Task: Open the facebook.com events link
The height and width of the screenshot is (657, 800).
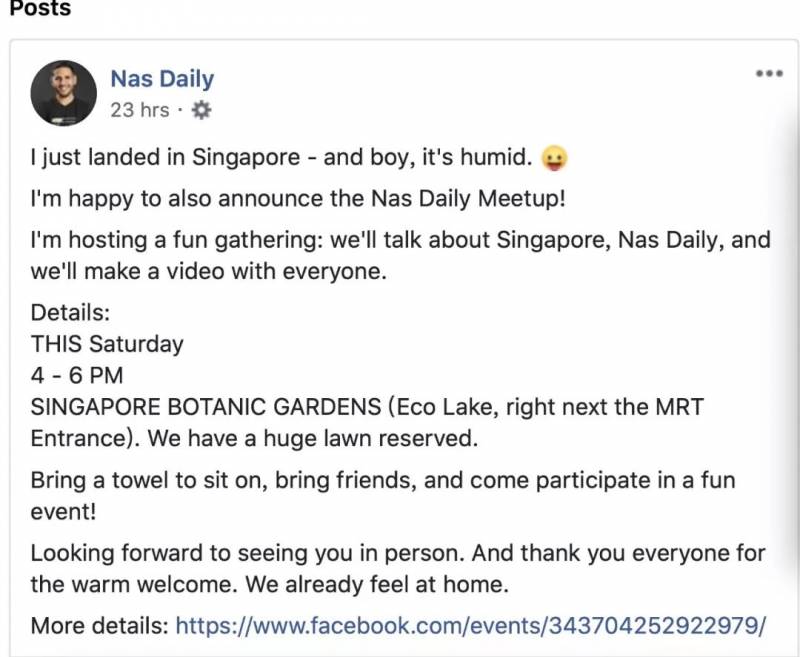Action: pos(471,626)
